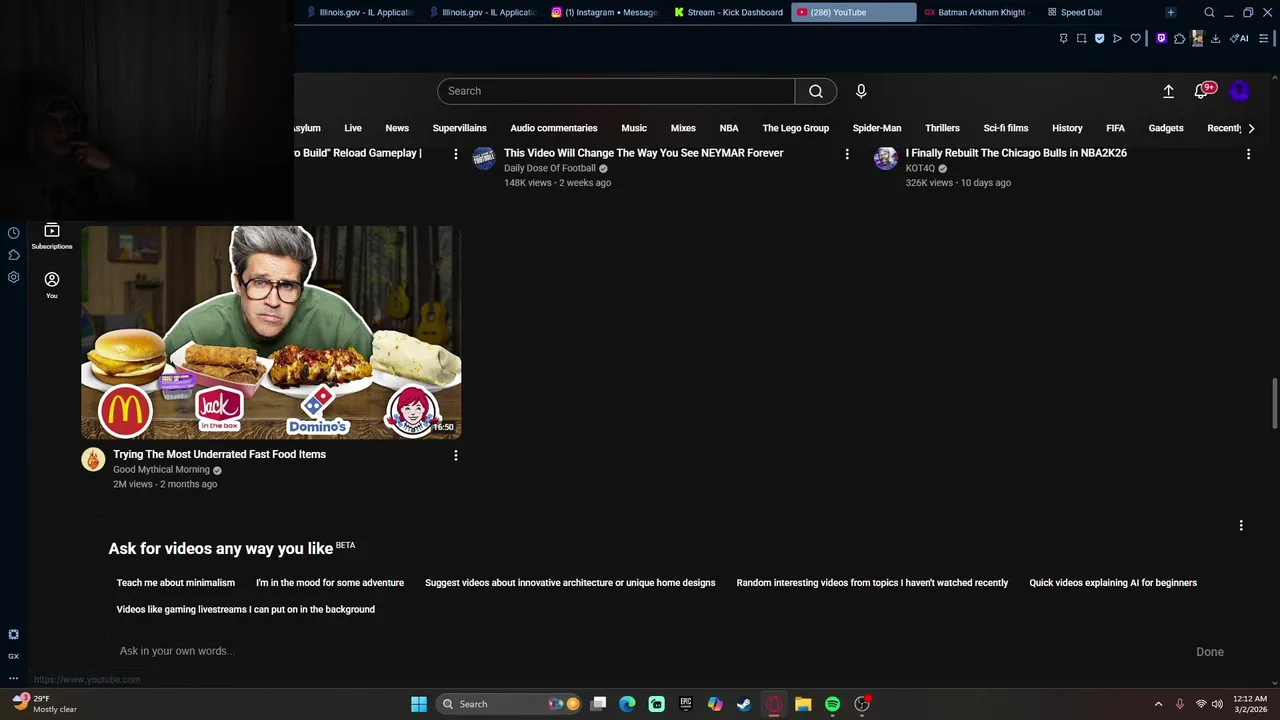Launch Epic Games from the taskbar

pyautogui.click(x=686, y=704)
